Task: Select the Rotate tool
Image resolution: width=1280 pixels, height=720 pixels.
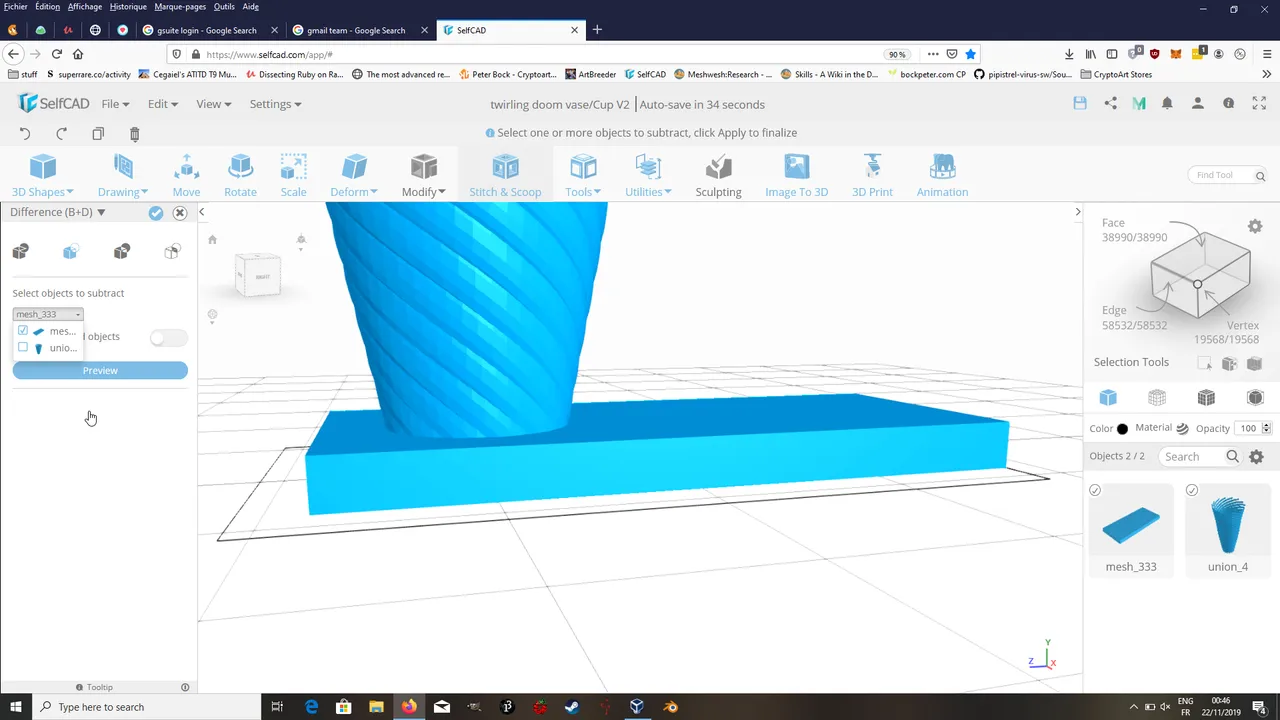Action: pyautogui.click(x=240, y=176)
